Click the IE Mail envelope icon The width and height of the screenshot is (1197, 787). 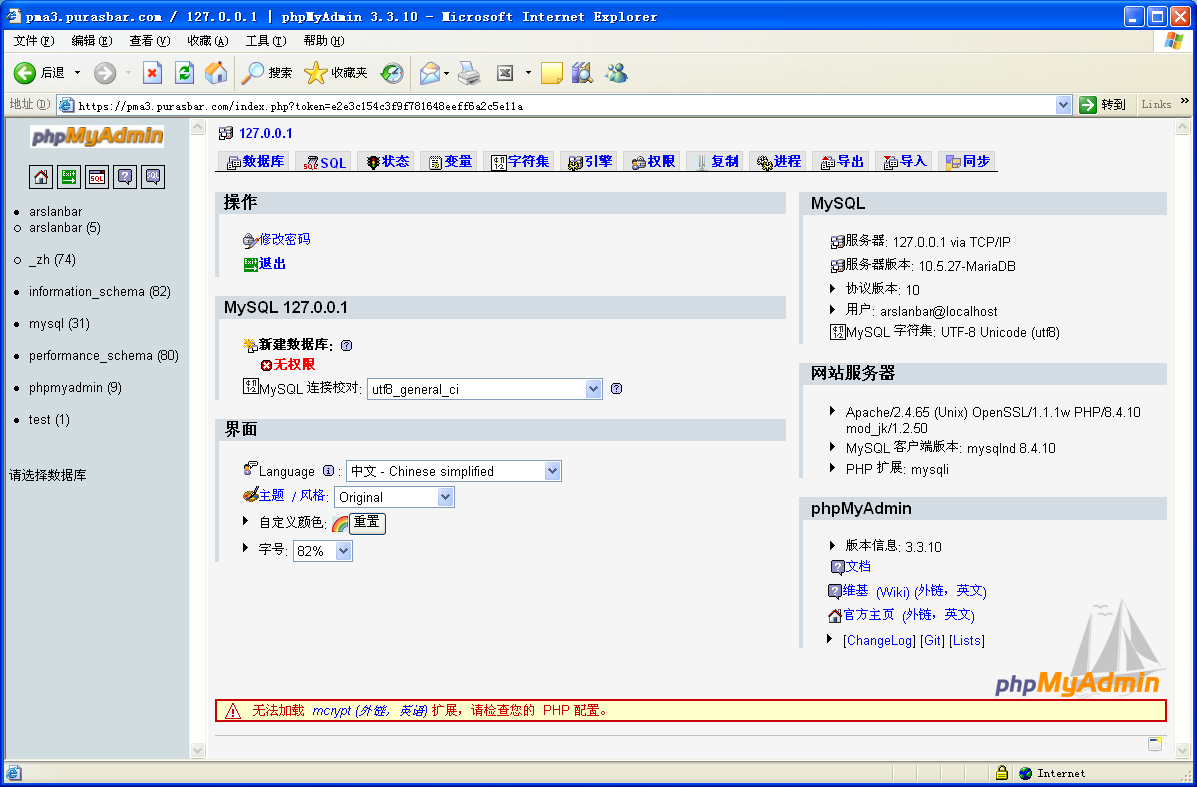(x=430, y=73)
